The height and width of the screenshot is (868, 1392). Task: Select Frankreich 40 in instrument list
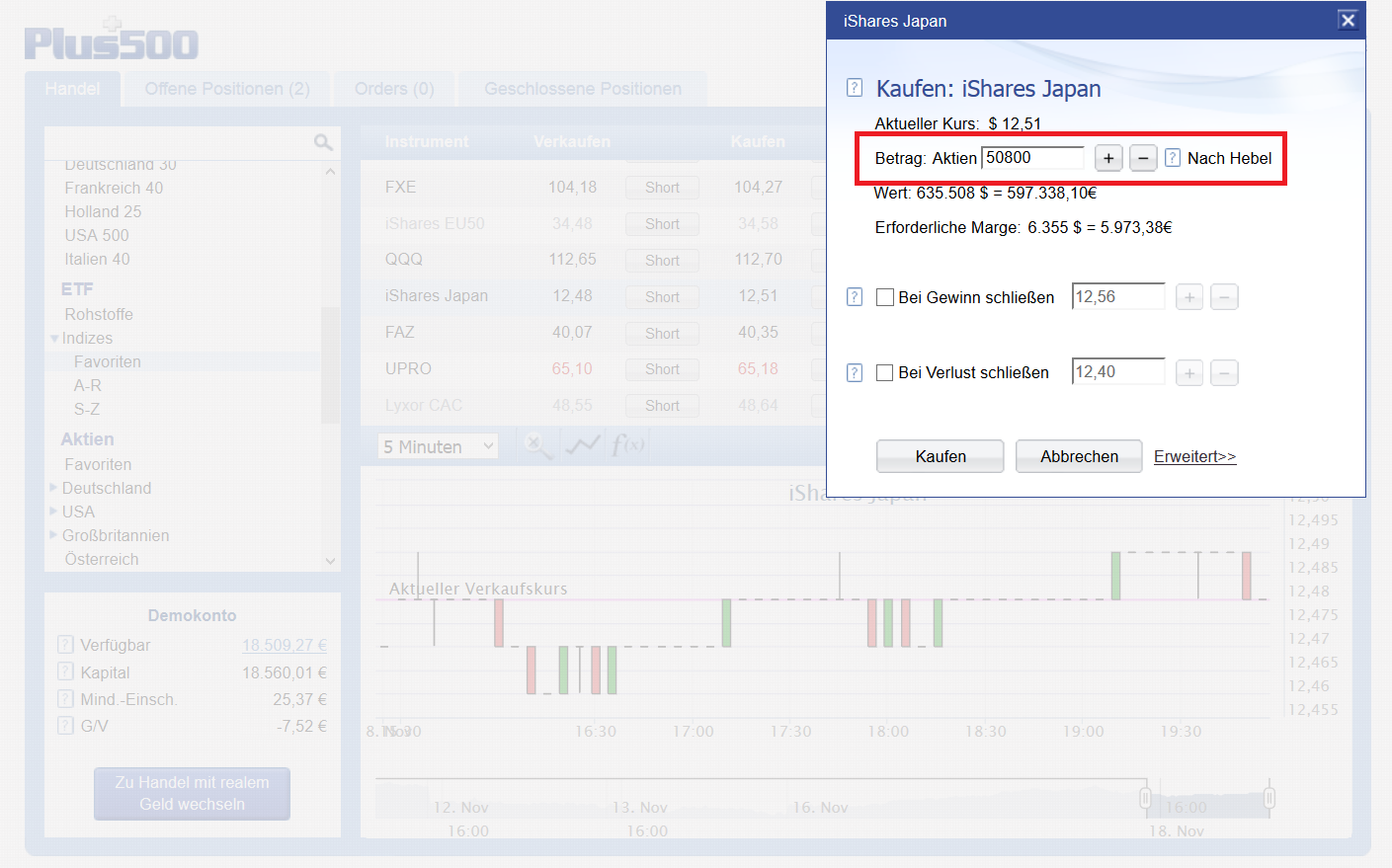[114, 188]
